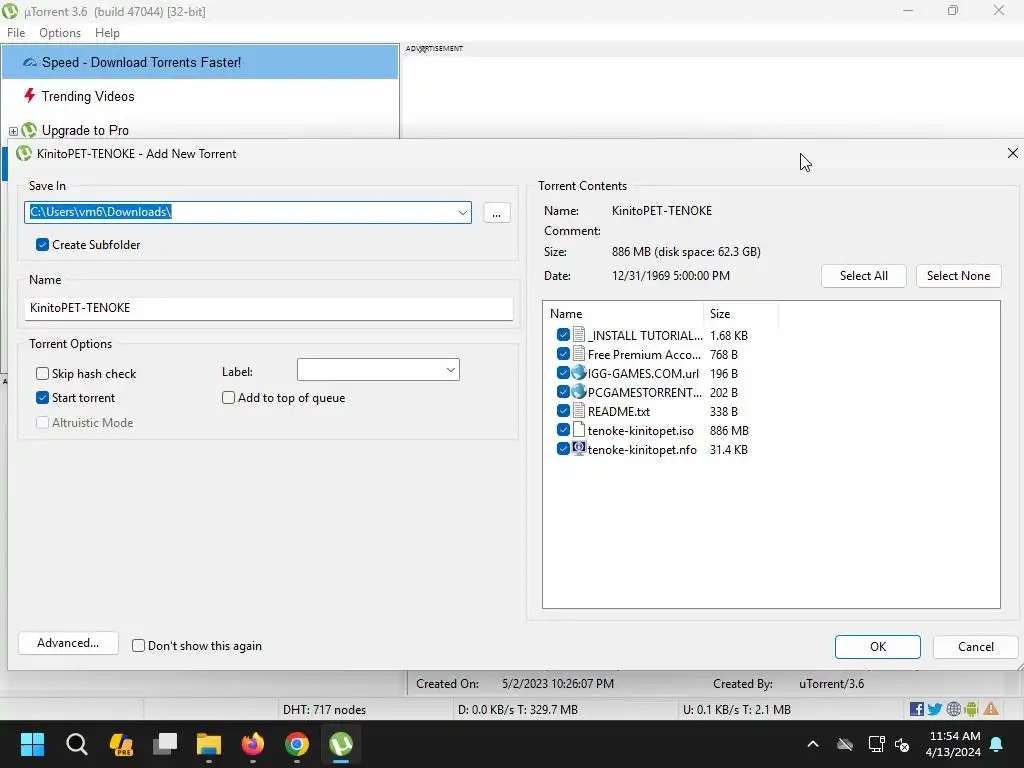This screenshot has width=1024, height=768.
Task: Click the torrent Name text field
Action: [269, 308]
